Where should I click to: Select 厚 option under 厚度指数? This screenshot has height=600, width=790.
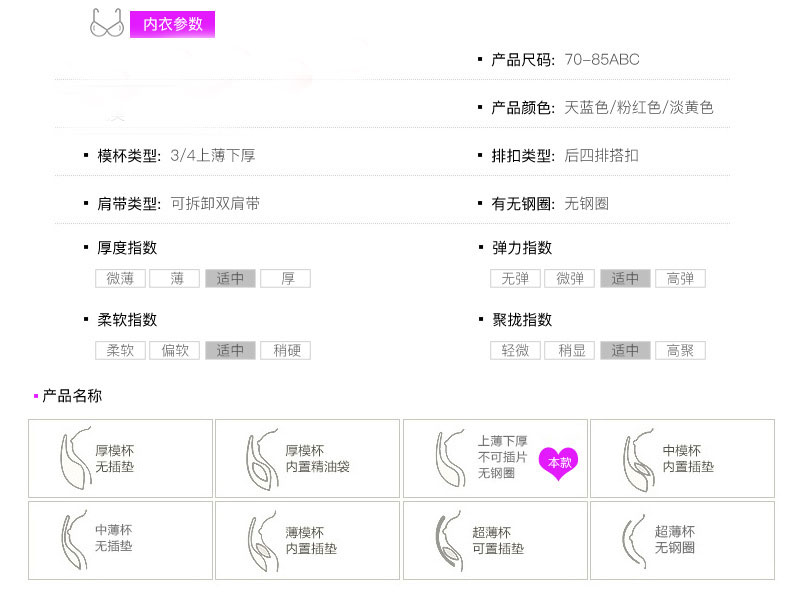pos(286,279)
